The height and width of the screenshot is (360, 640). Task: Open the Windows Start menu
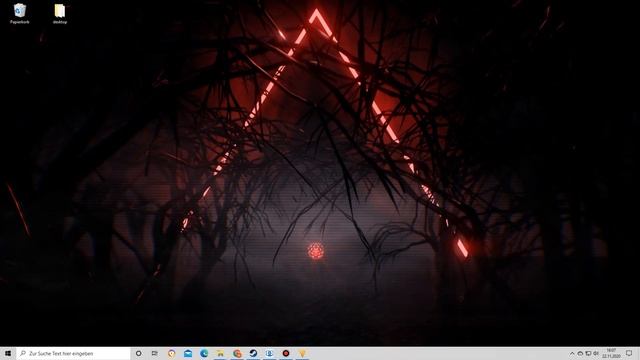click(x=8, y=353)
